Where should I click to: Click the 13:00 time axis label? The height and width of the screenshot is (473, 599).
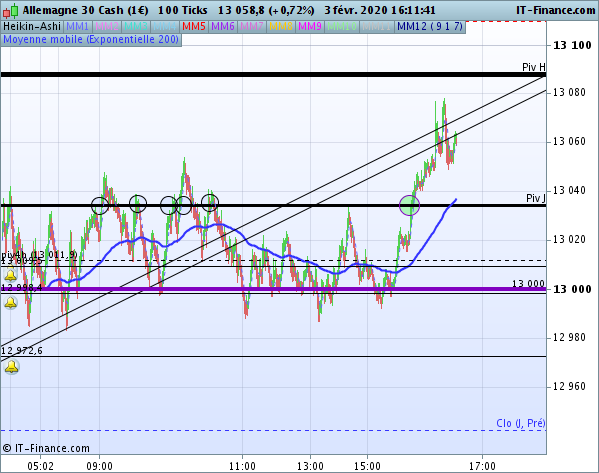tap(310, 466)
